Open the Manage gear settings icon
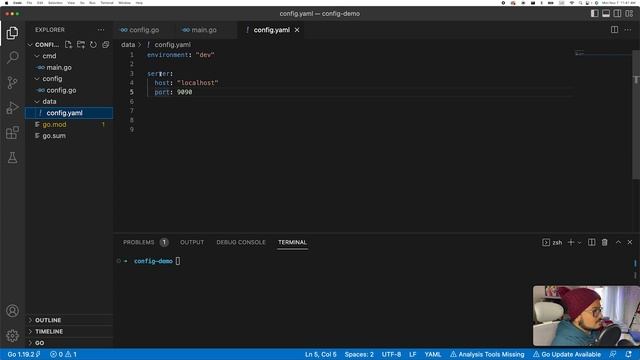640x360 pixels. (12, 336)
